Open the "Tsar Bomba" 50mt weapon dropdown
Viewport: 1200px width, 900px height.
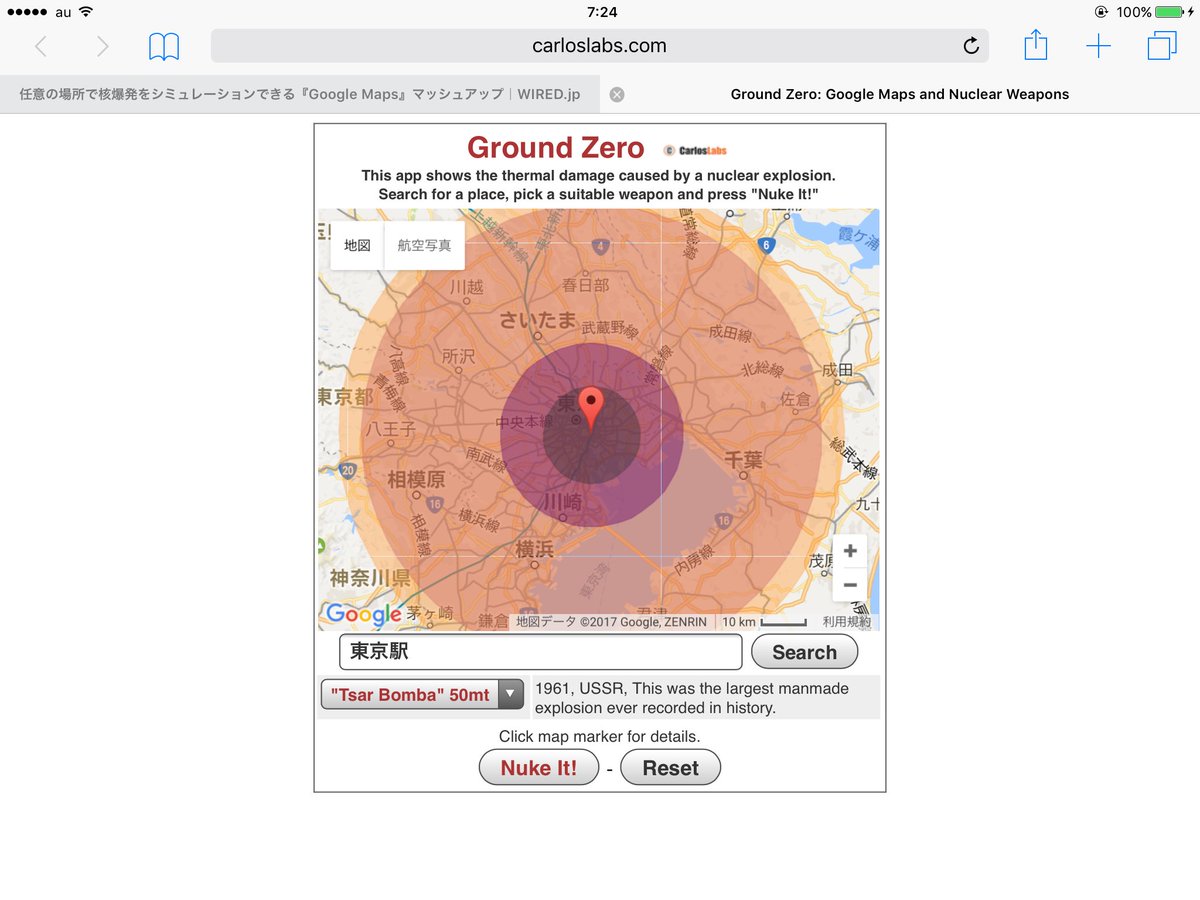pyautogui.click(x=422, y=694)
